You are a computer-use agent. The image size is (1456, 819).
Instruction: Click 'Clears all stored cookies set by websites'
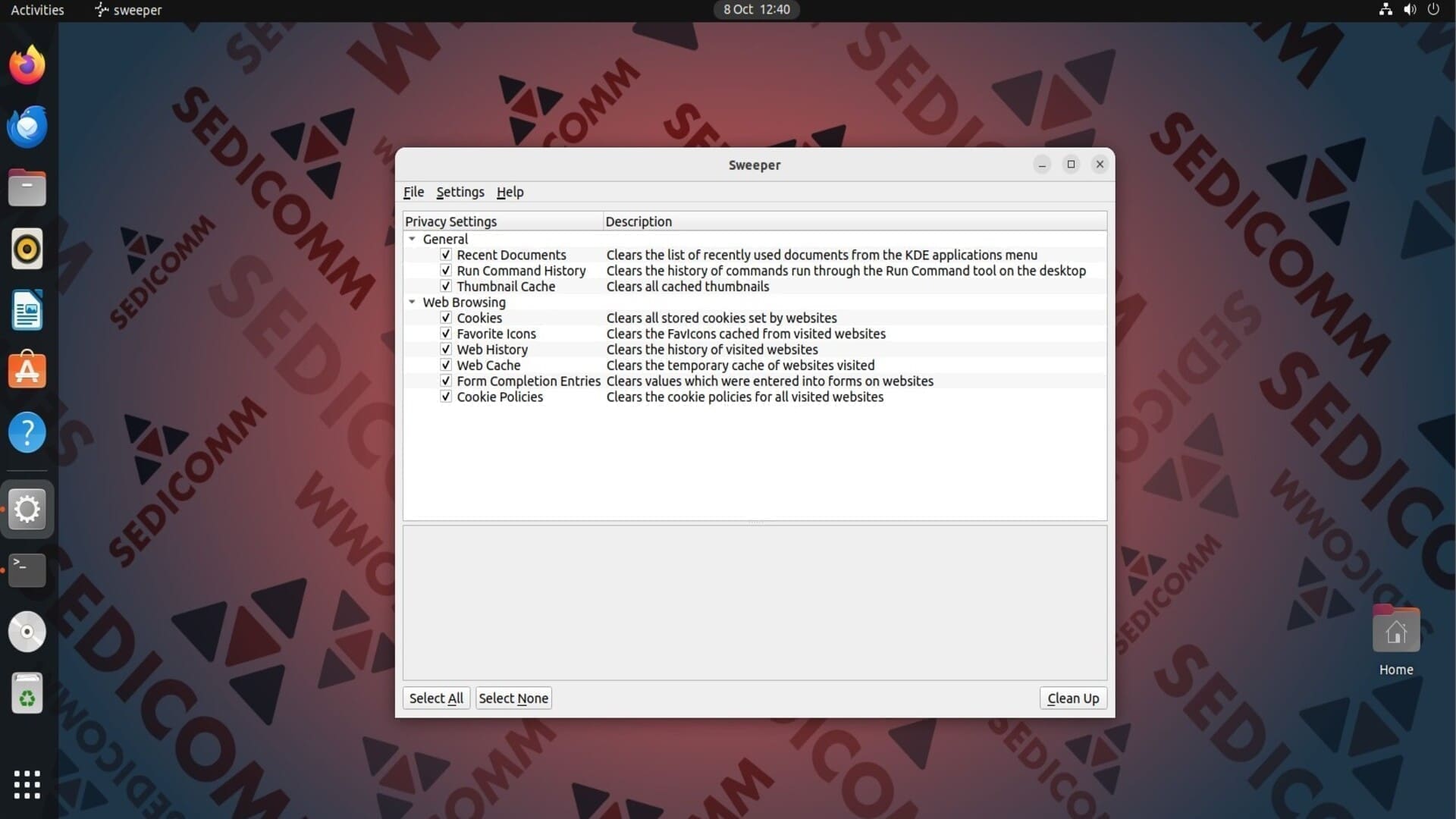pyautogui.click(x=722, y=318)
